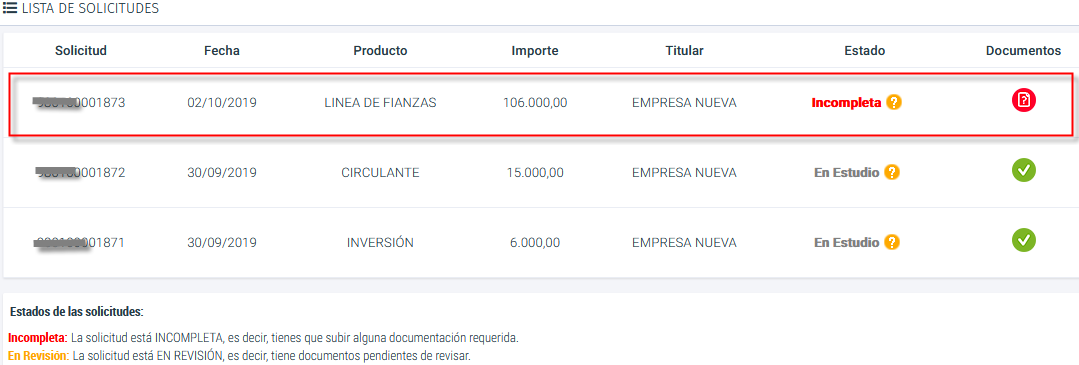The width and height of the screenshot is (1079, 365).
Task: Click help icon beside Circulante's En Estudio
Action: pos(892,172)
